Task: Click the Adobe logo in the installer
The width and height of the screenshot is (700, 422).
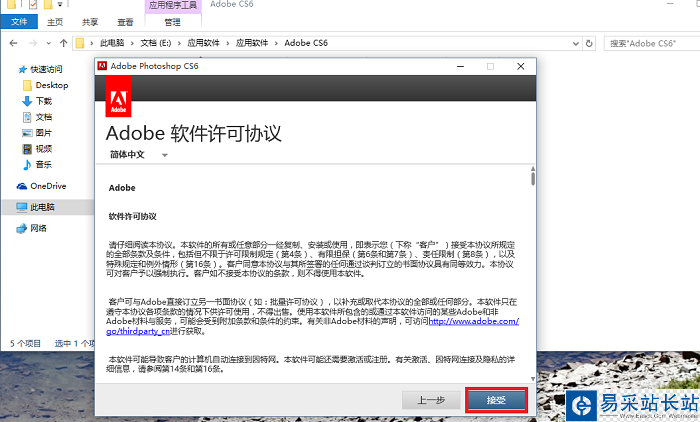Action: point(118,96)
